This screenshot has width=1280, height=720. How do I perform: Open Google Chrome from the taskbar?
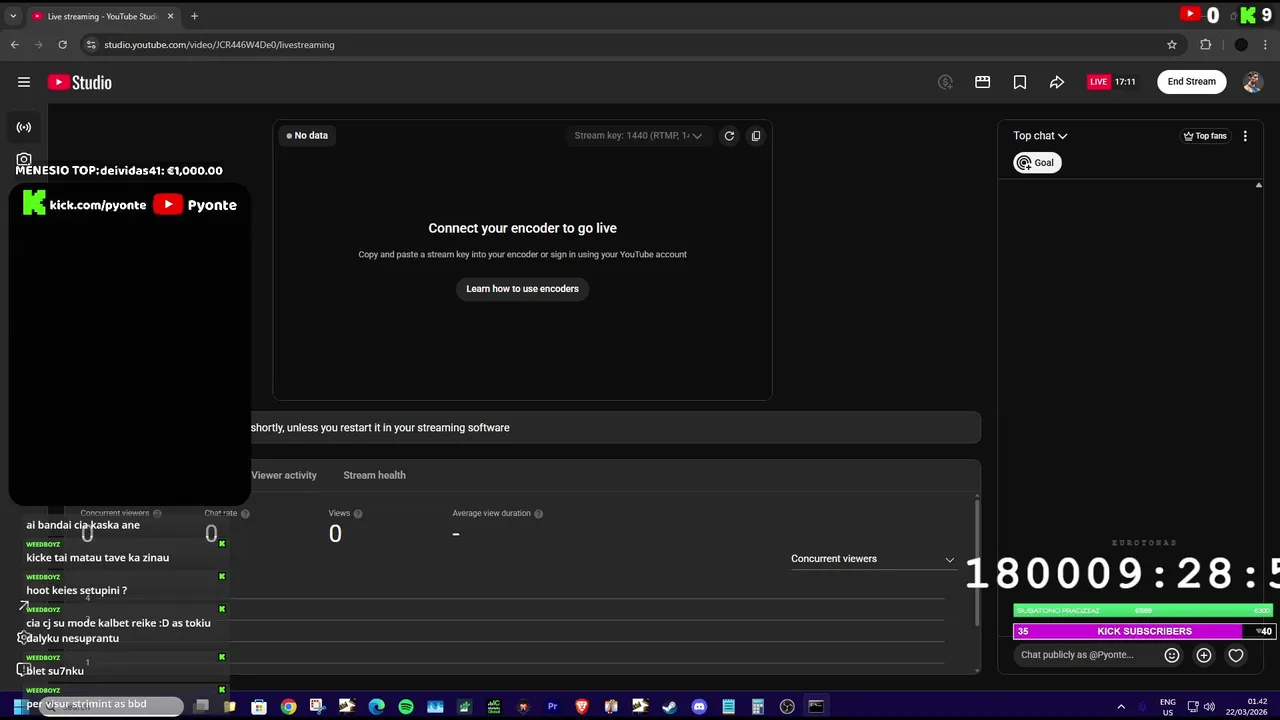pos(288,707)
